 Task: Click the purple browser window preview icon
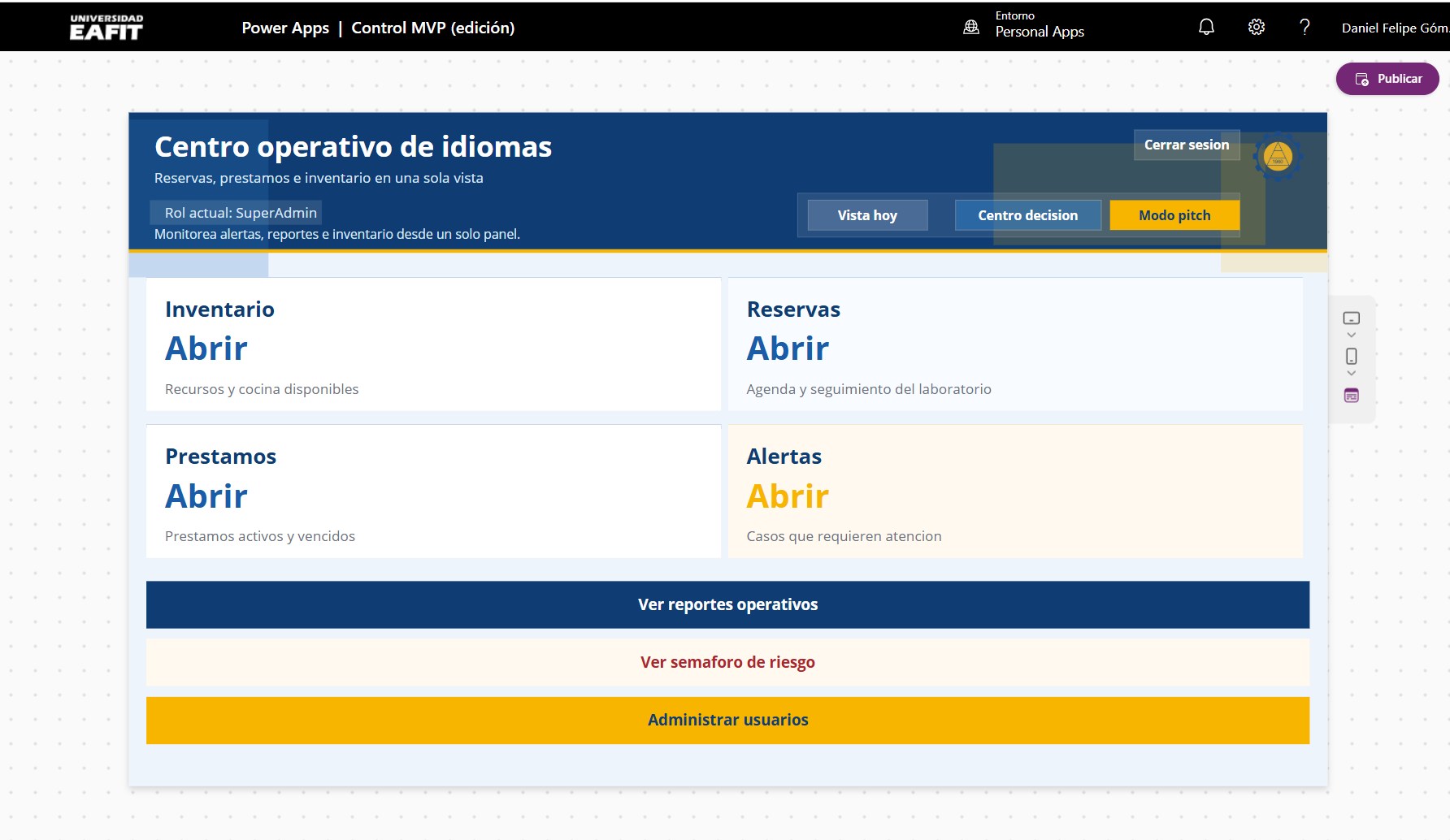tap(1352, 395)
